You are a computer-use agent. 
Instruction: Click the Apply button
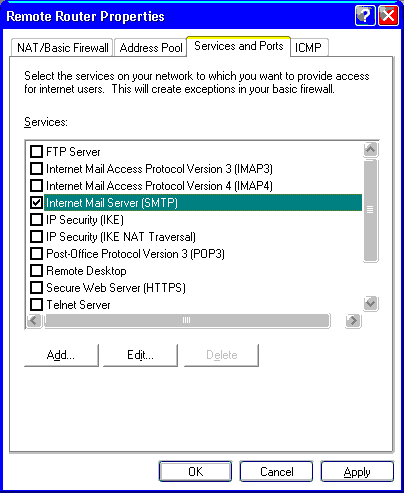point(357,472)
